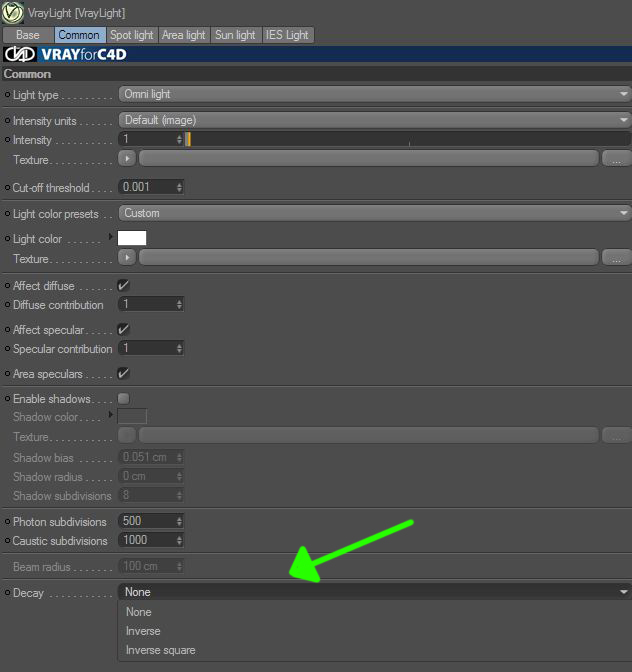Click the Intensity texture link field
The height and width of the screenshot is (672, 632).
coord(369,159)
